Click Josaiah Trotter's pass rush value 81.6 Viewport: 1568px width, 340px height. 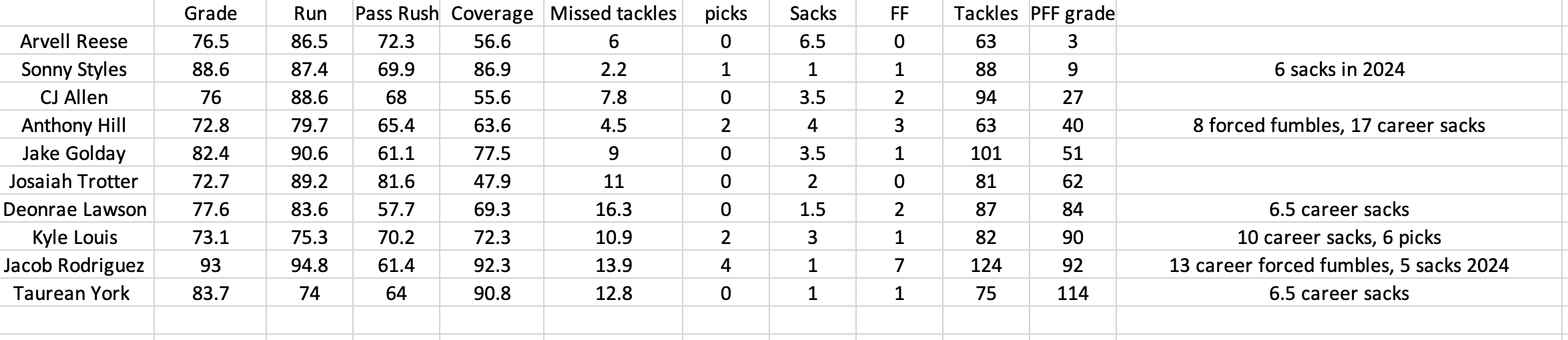pos(396,181)
